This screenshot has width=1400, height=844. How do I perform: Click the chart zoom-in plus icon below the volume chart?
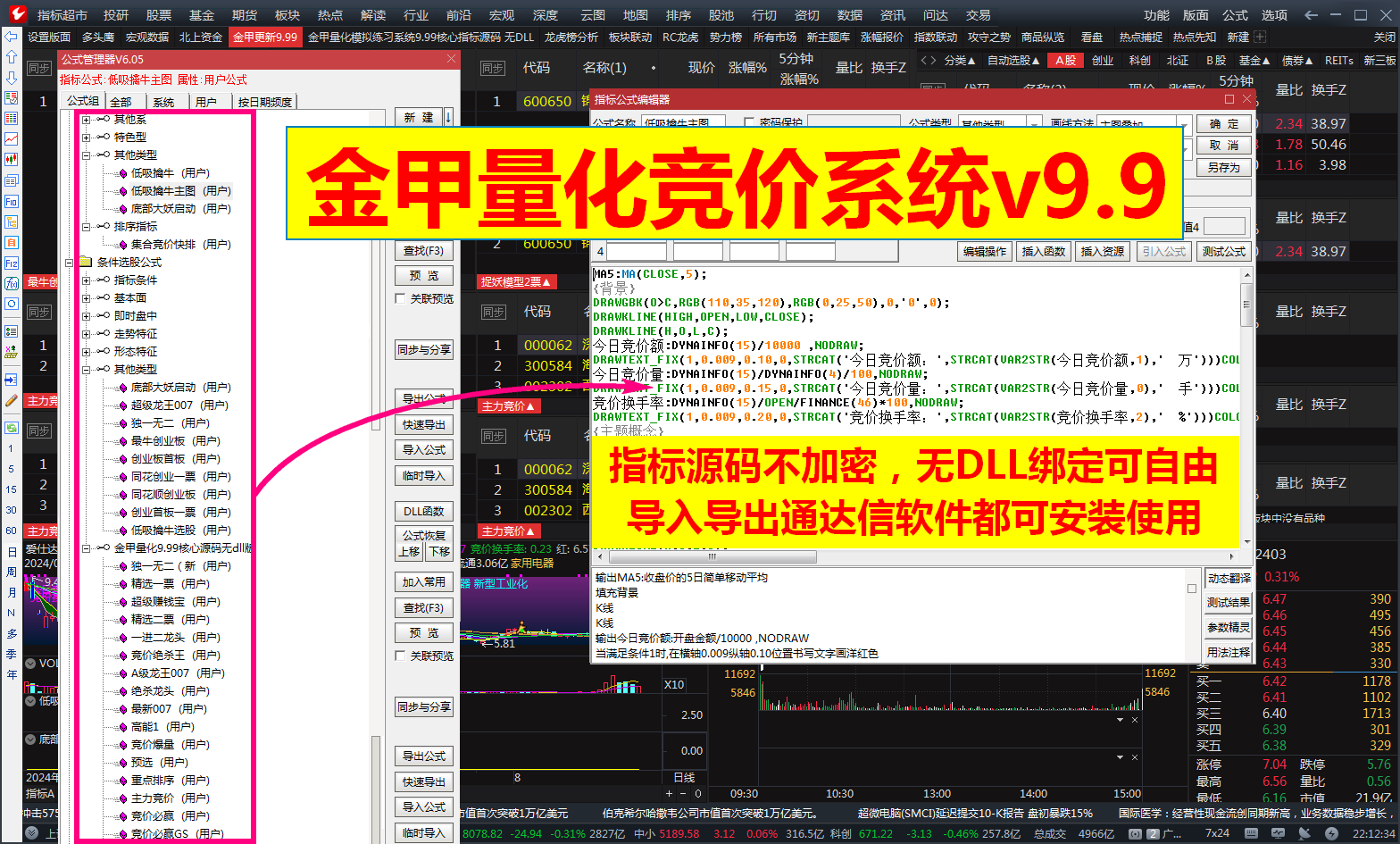669,793
